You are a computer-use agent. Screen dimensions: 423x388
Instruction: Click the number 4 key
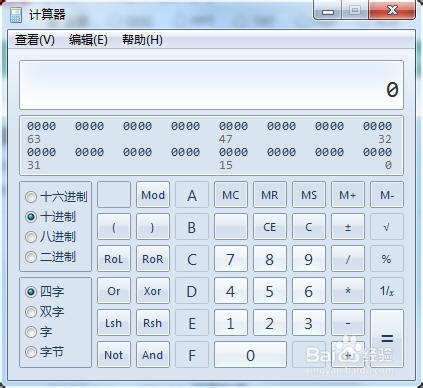[x=231, y=291]
